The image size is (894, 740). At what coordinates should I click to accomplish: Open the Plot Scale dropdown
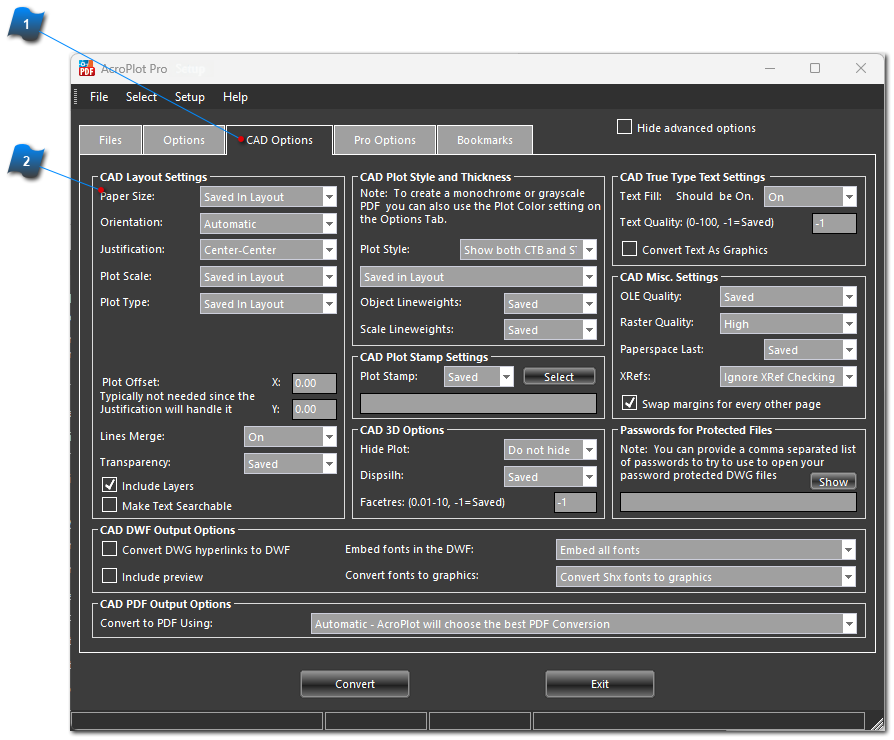coord(268,277)
